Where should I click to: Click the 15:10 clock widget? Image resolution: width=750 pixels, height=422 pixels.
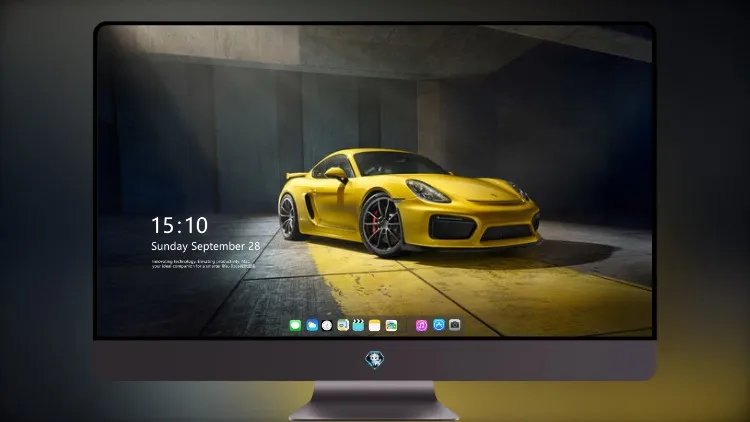tap(179, 225)
